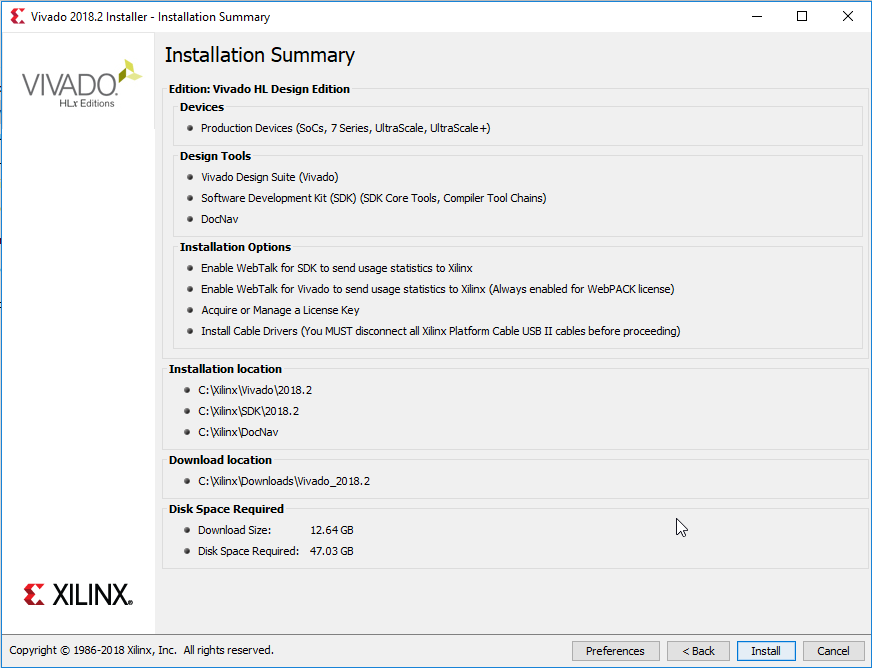Click the 12.64 GB download size value

332,531
